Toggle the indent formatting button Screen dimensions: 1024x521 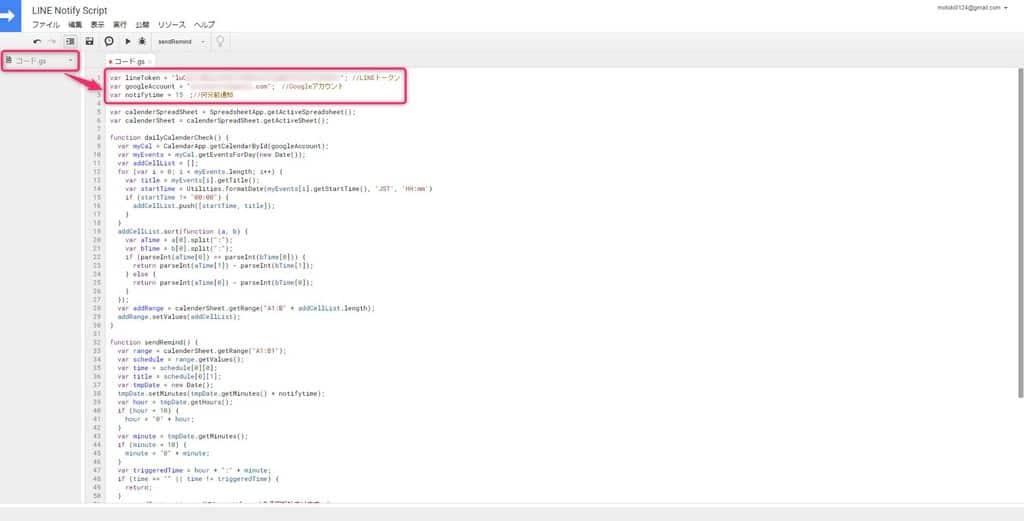coord(70,42)
